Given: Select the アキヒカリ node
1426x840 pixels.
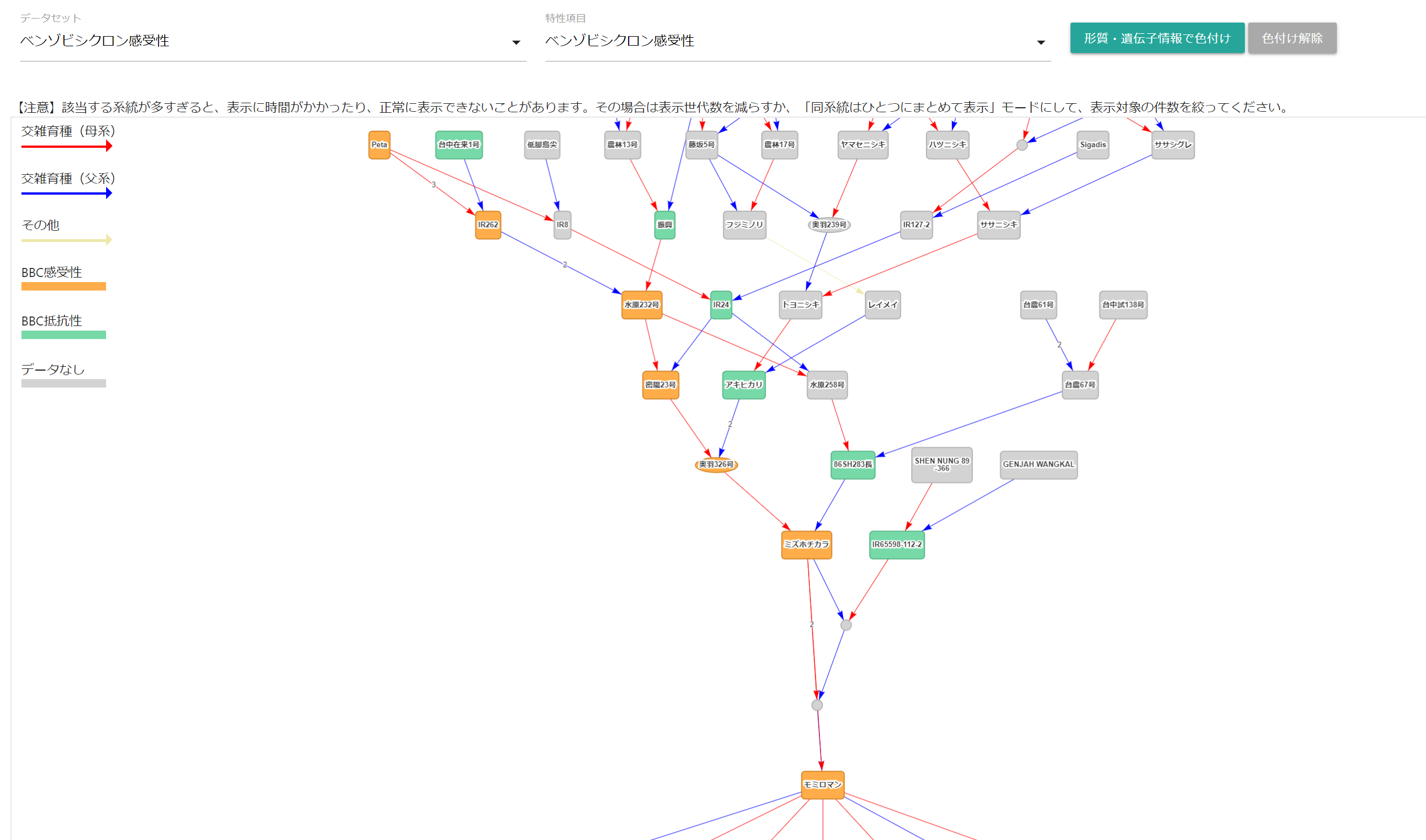Looking at the screenshot, I should [x=743, y=385].
